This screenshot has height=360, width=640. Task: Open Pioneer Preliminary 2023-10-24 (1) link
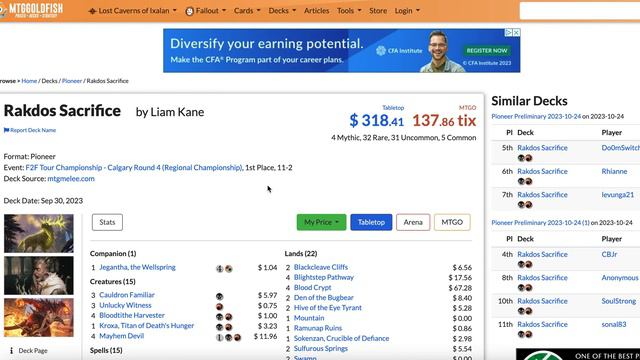point(540,222)
